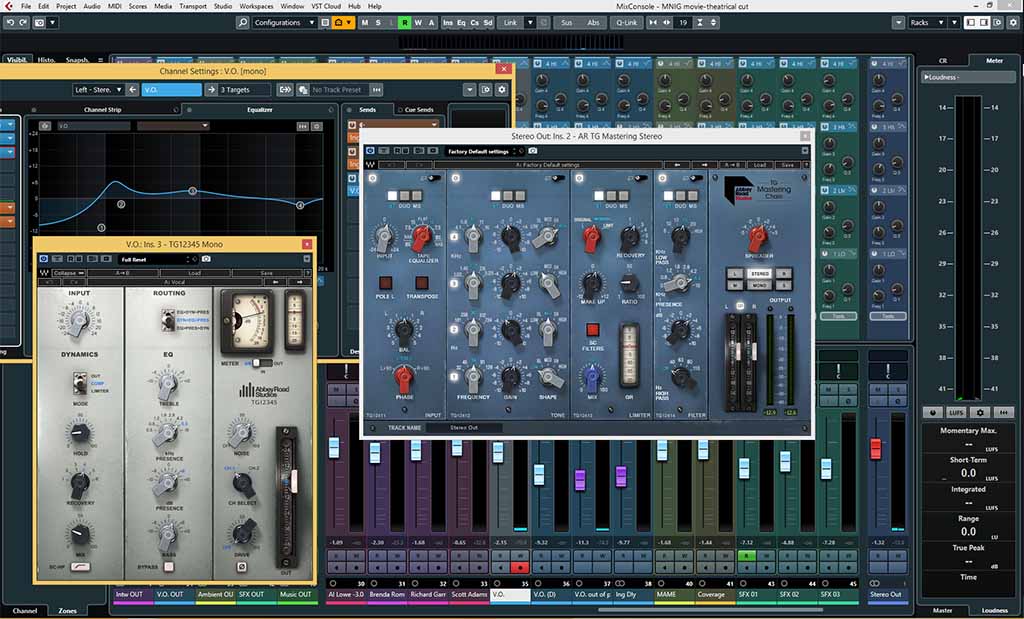The height and width of the screenshot is (619, 1024).
Task: Switch to the Zones tab at the bottom
Action: (x=67, y=611)
